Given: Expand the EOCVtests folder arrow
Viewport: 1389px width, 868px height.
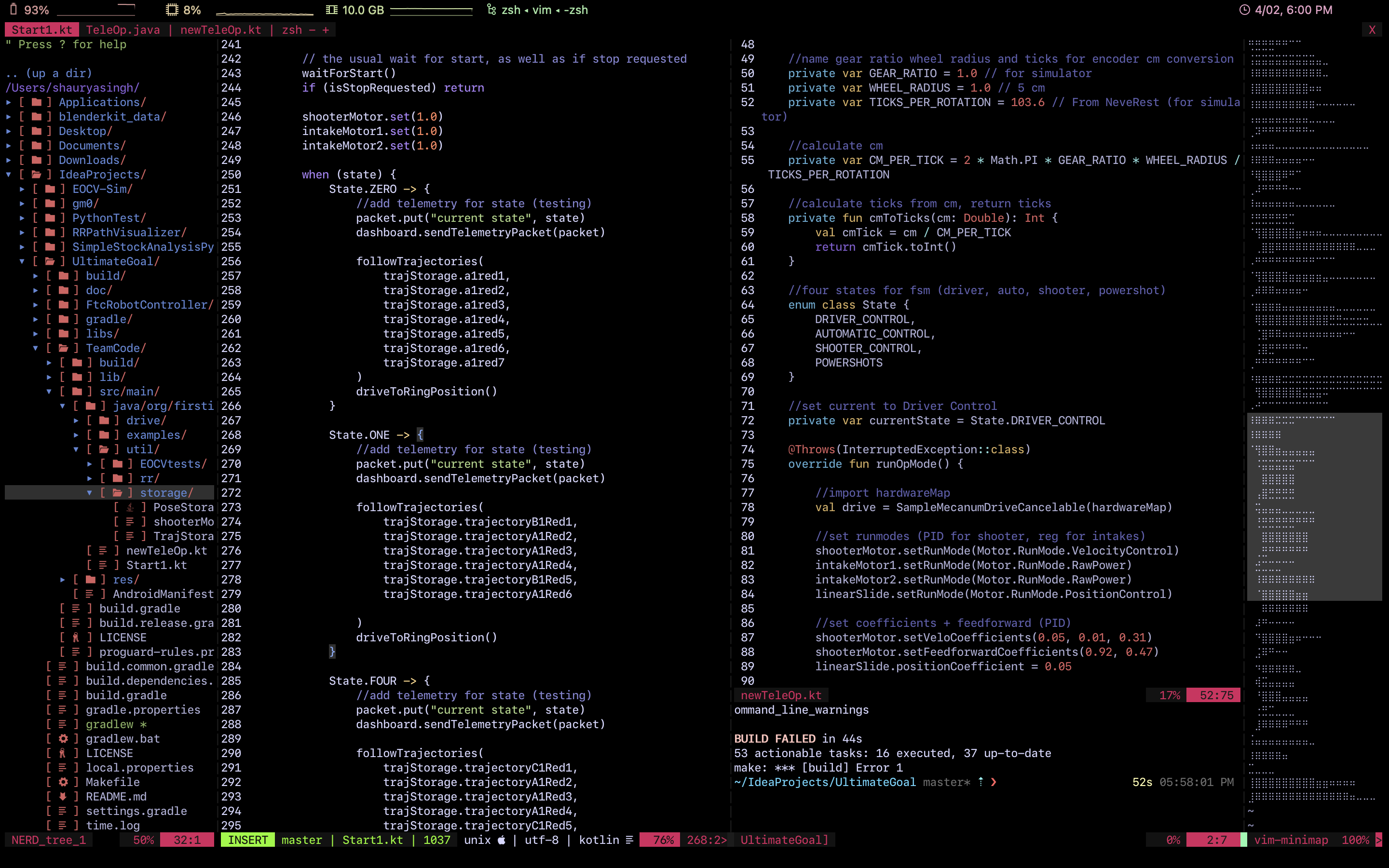Looking at the screenshot, I should [90, 464].
